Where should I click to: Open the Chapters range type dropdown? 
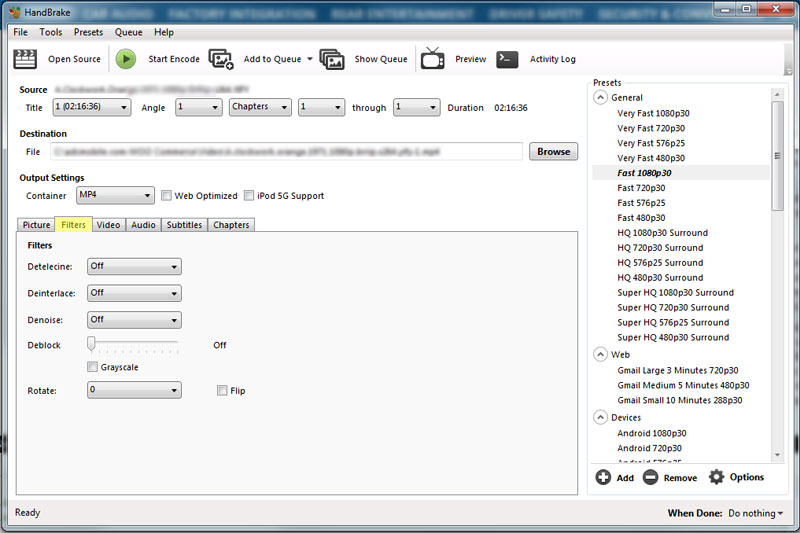[260, 107]
